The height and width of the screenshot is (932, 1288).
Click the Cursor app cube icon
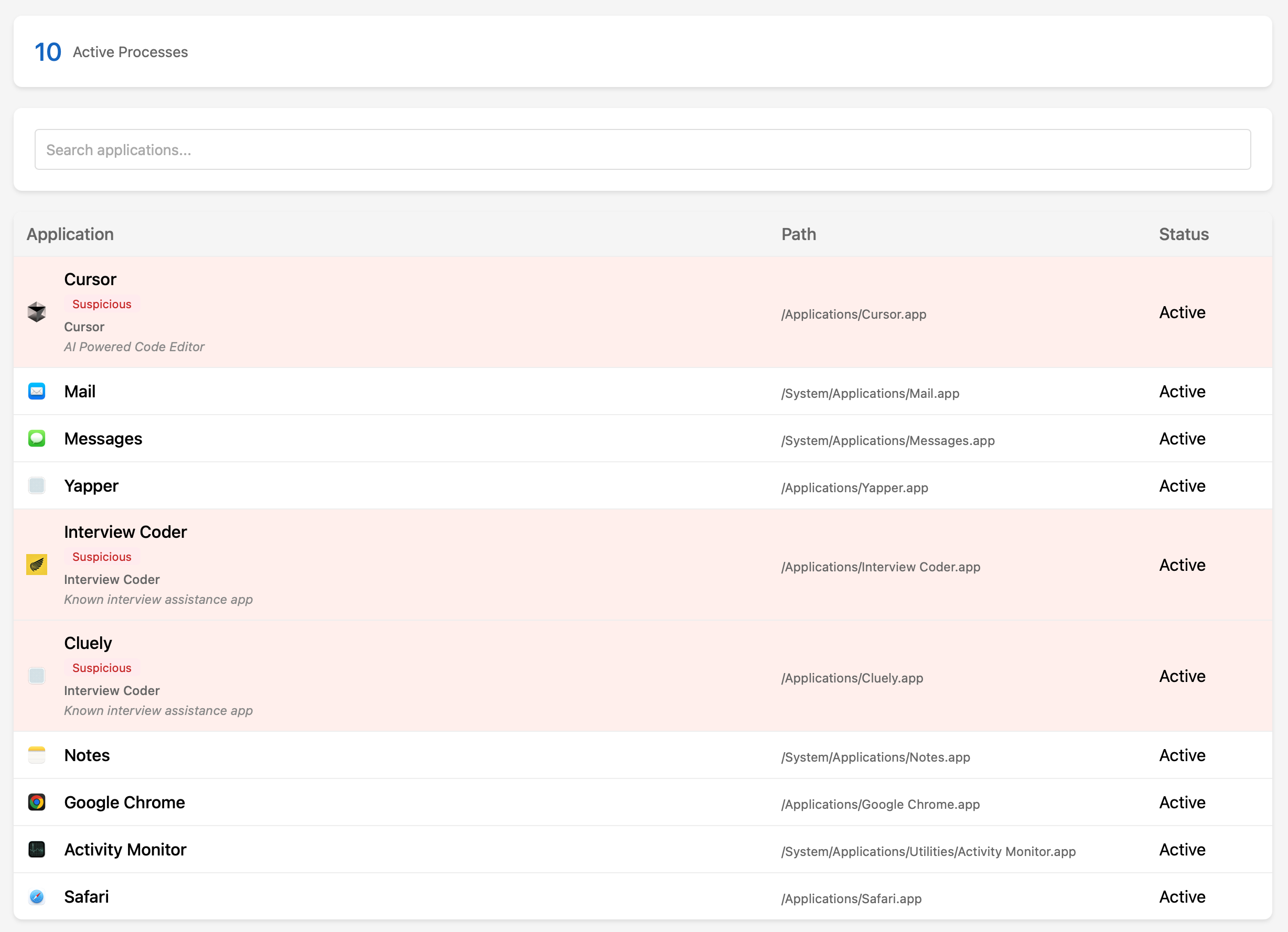point(36,311)
